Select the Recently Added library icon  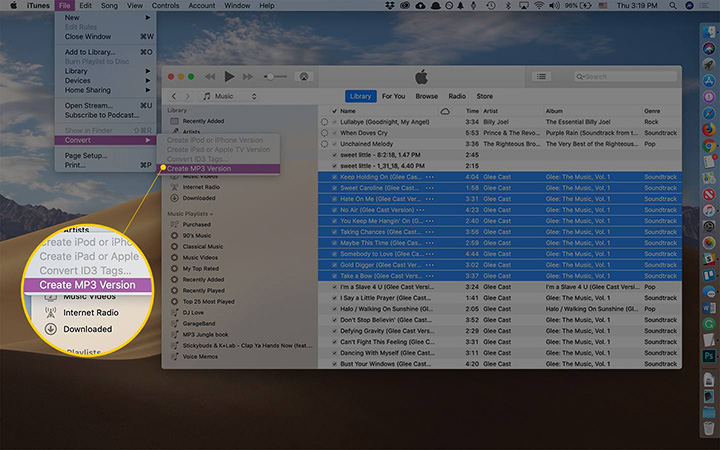[x=173, y=121]
